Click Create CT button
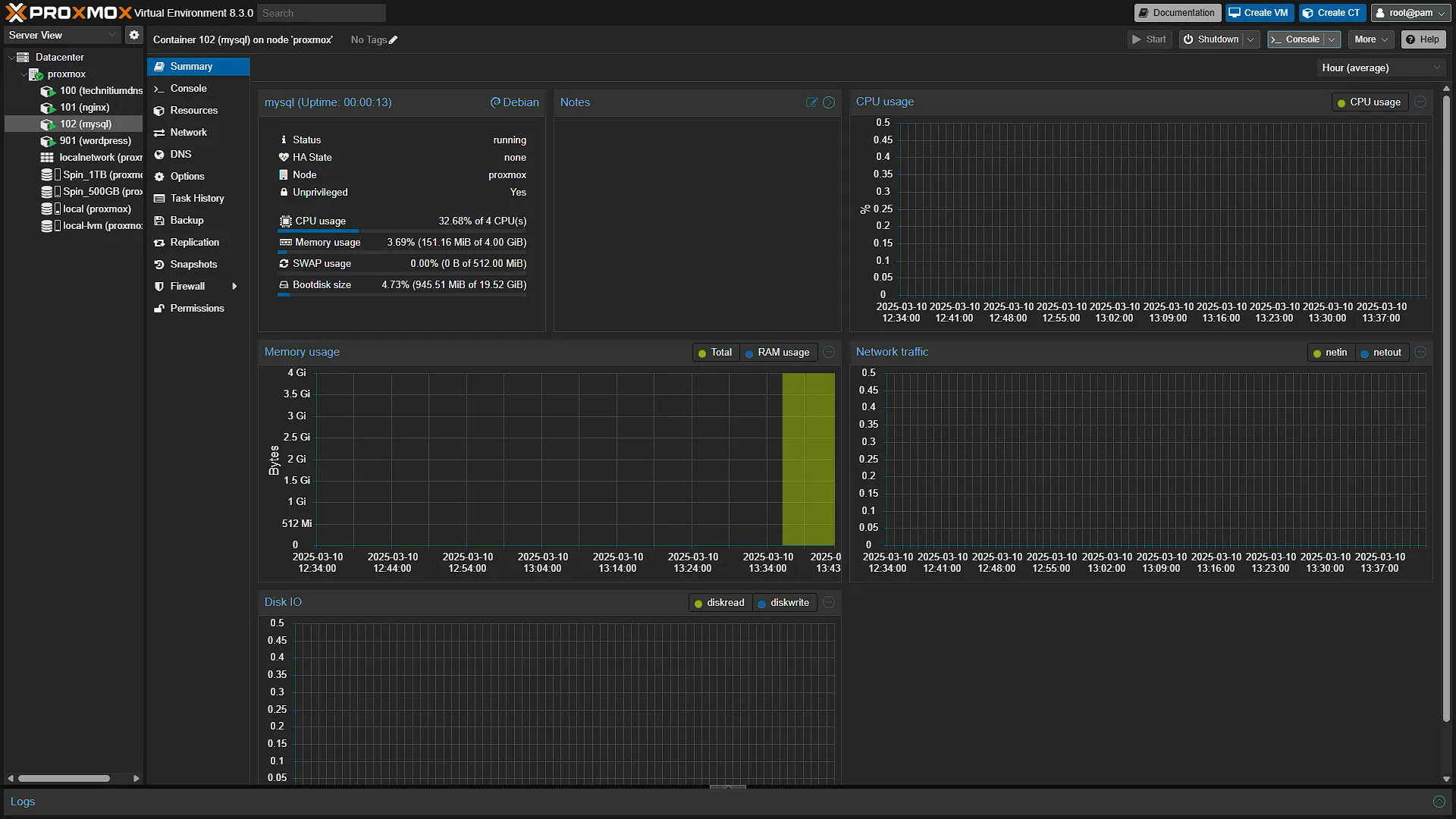This screenshot has height=819, width=1456. (x=1332, y=13)
